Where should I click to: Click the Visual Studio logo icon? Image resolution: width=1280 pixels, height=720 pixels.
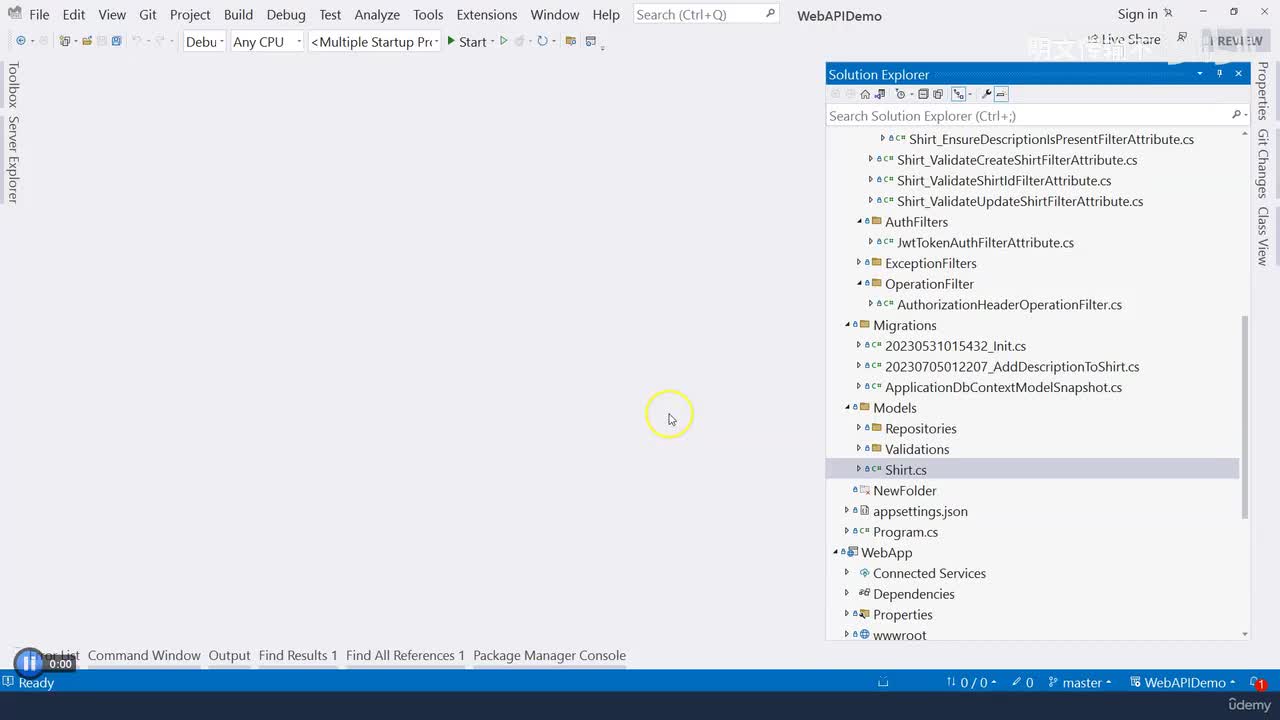pyautogui.click(x=13, y=14)
